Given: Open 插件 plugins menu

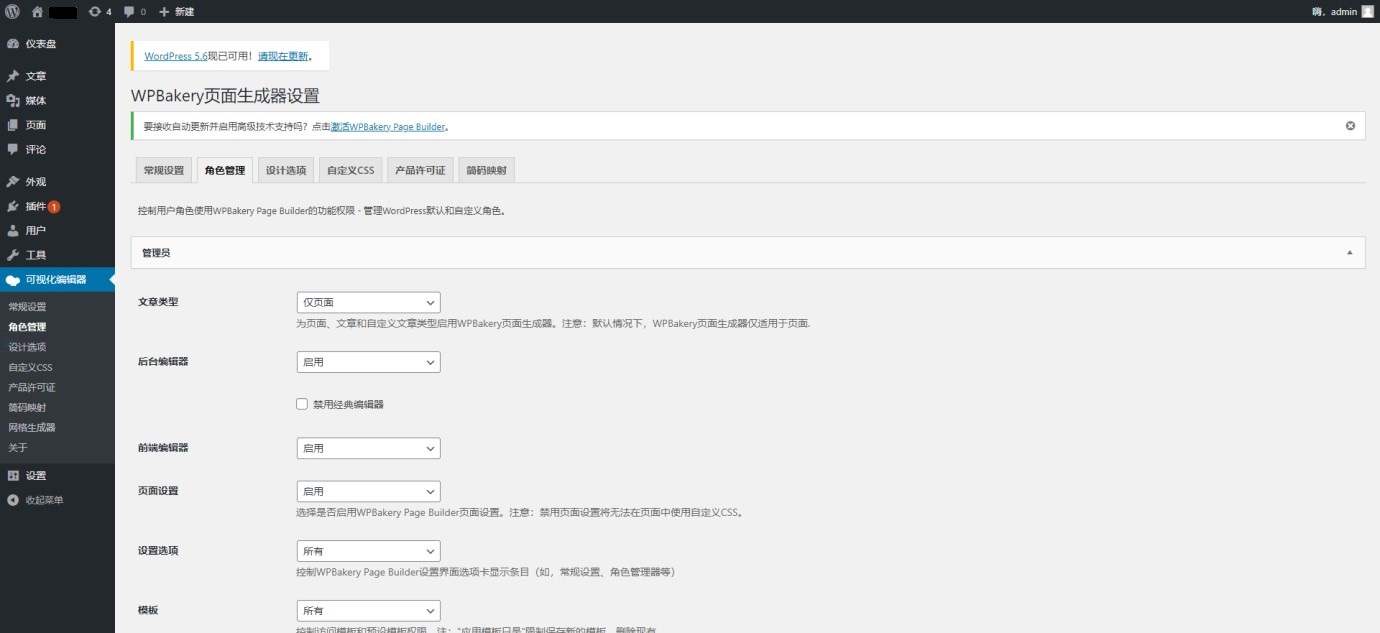Looking at the screenshot, I should [57, 206].
